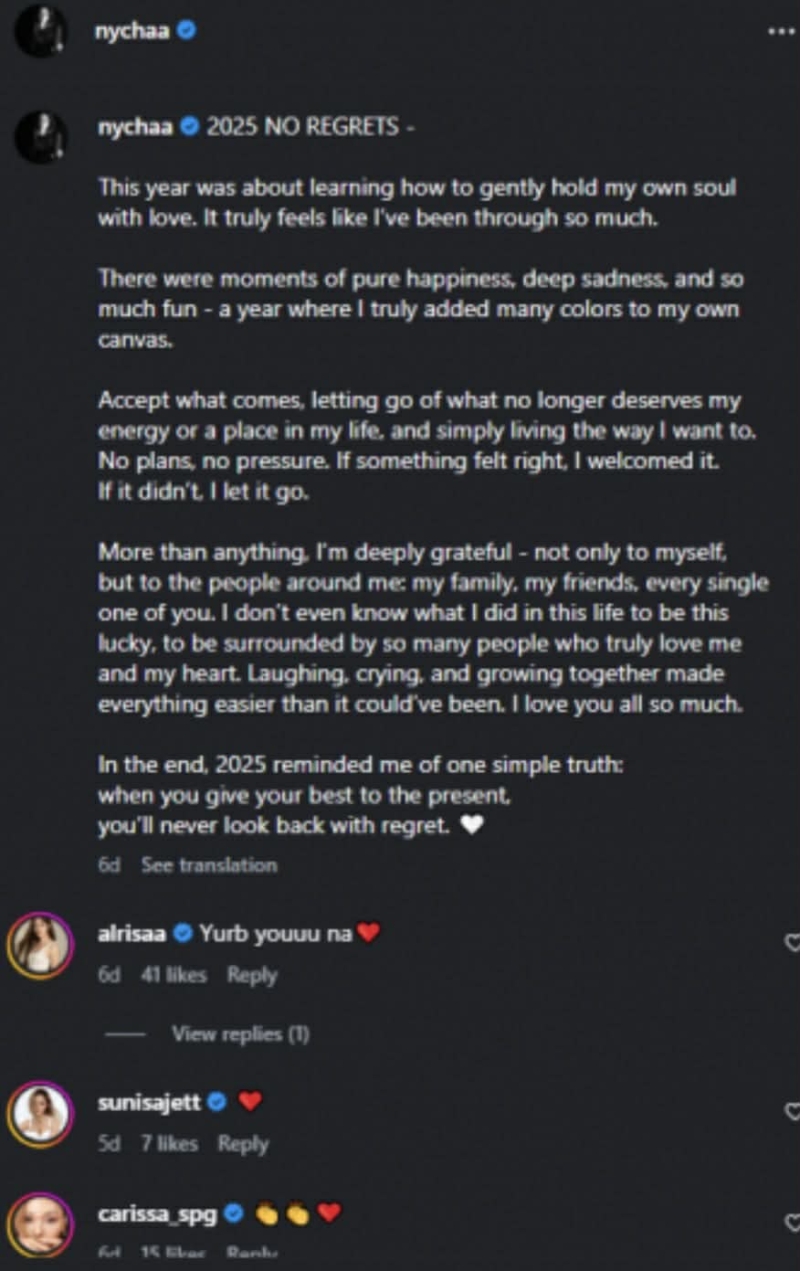
Task: Click See translation under the caption
Action: (x=208, y=865)
